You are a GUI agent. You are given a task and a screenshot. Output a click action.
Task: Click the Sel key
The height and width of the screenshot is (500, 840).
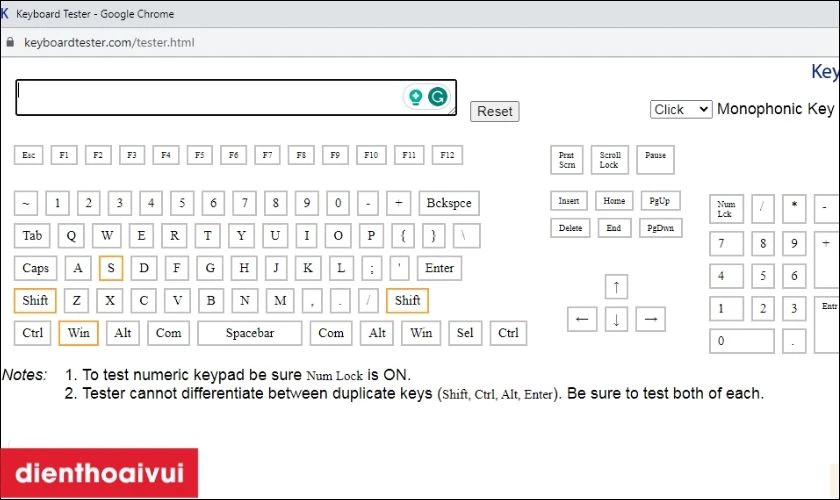tap(465, 333)
